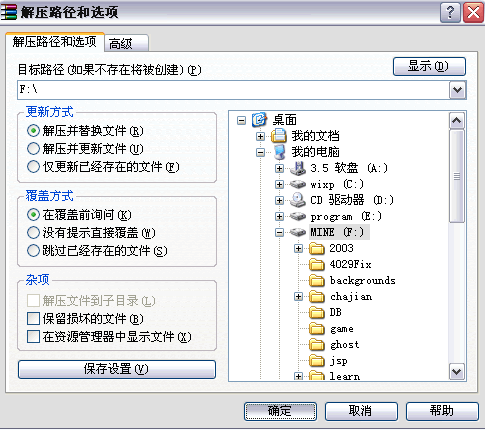485x430 pixels.
Task: Click the folder icon next to ghost
Action: 317,344
